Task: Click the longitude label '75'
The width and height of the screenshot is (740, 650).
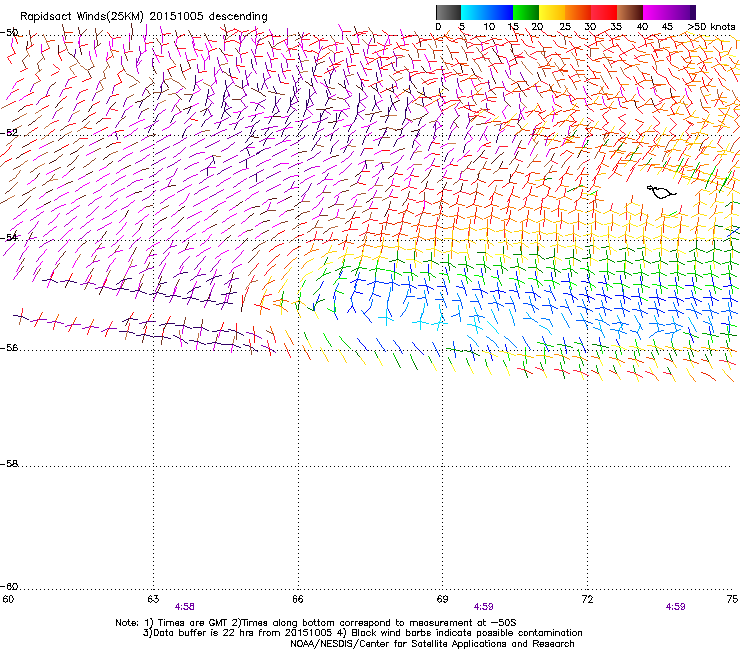Action: (732, 599)
